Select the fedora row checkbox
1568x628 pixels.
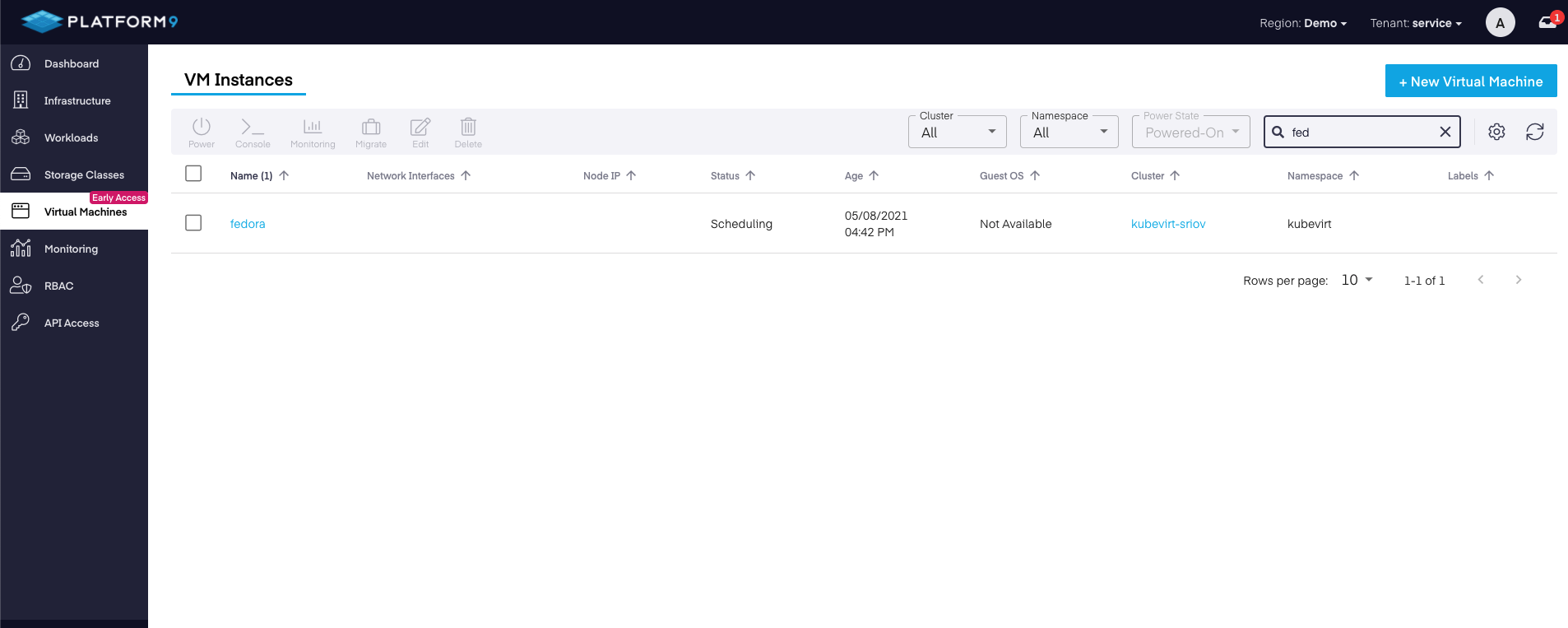pyautogui.click(x=193, y=223)
